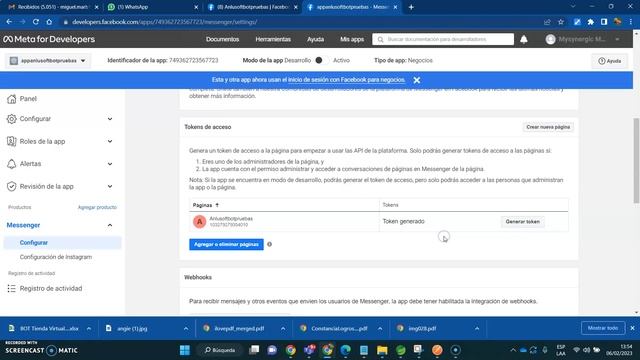640x360 pixels.
Task: Bookmark page with the star icon
Action: click(561, 22)
